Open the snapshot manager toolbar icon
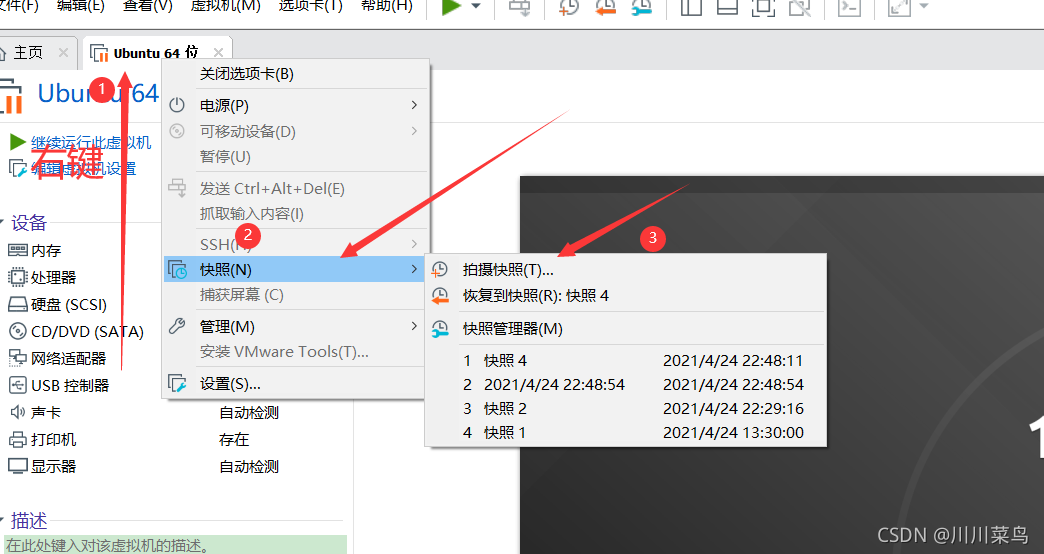 coord(641,7)
